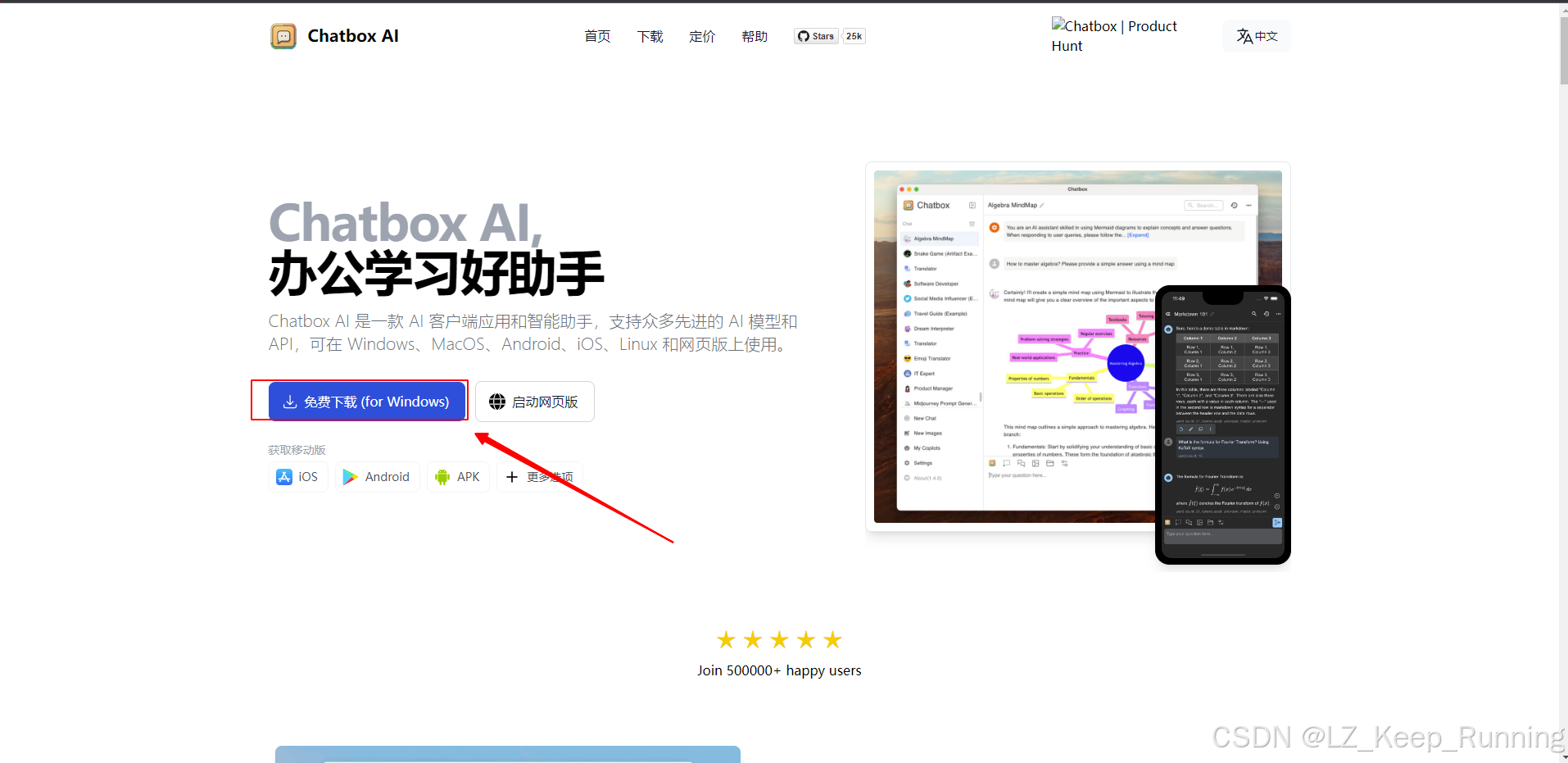Viewport: 1568px width, 763px height.
Task: Click the page vertical scrollbar thumb
Action: (1563, 49)
